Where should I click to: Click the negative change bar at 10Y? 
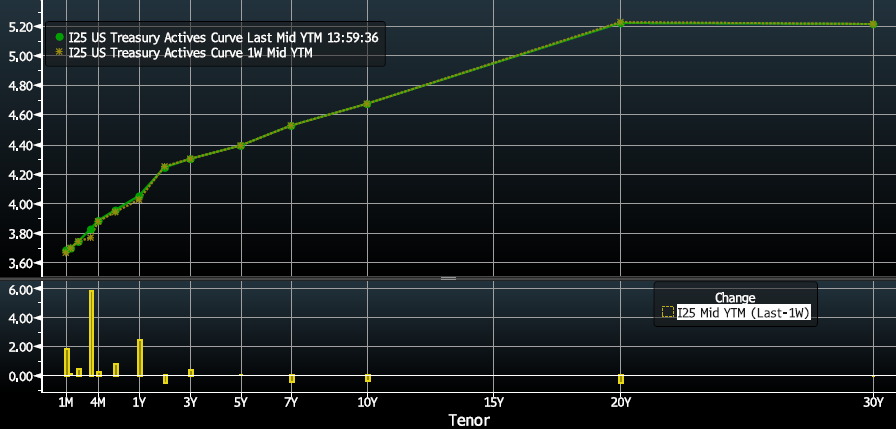[368, 378]
